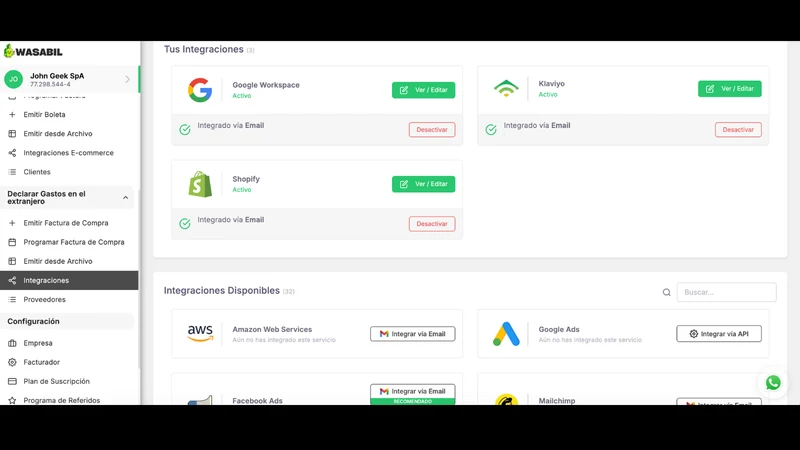Click star icon beside Programa de Referidos
The image size is (800, 450).
[12, 401]
